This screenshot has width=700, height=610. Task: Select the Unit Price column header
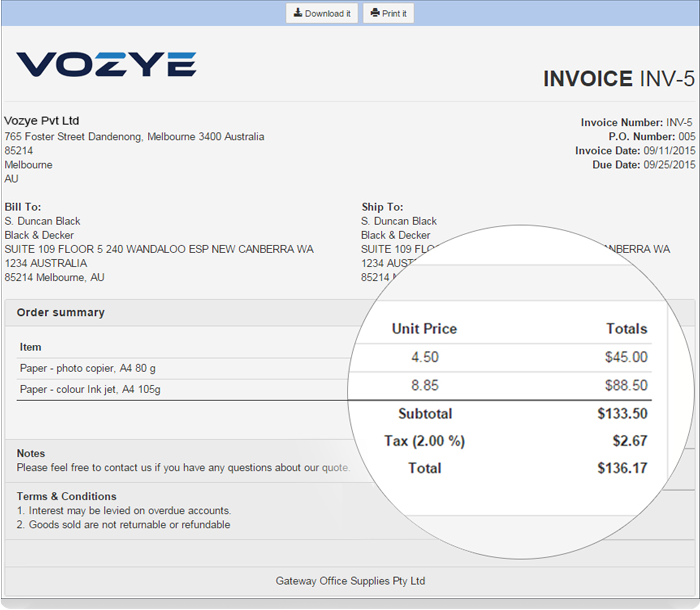click(x=425, y=329)
